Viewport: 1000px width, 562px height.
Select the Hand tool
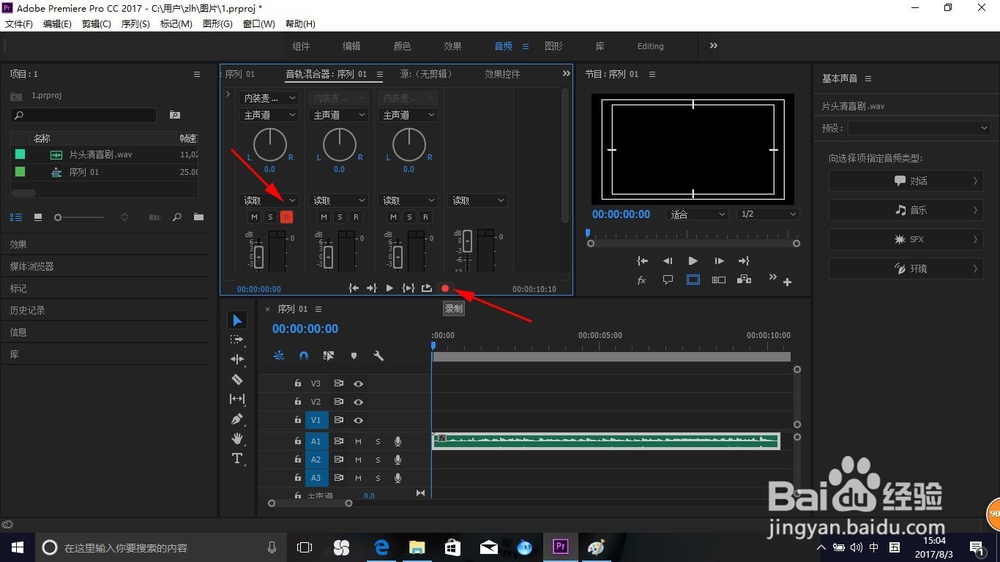coord(237,439)
